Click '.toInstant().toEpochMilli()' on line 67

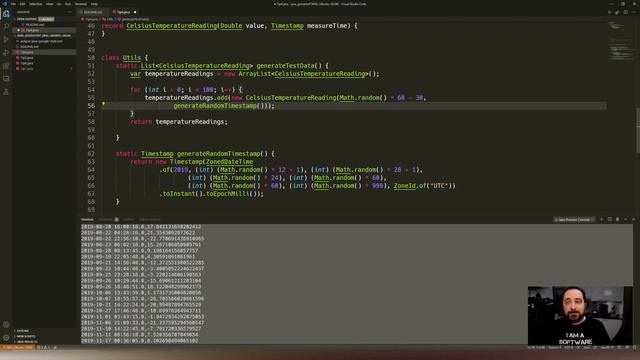(x=211, y=194)
